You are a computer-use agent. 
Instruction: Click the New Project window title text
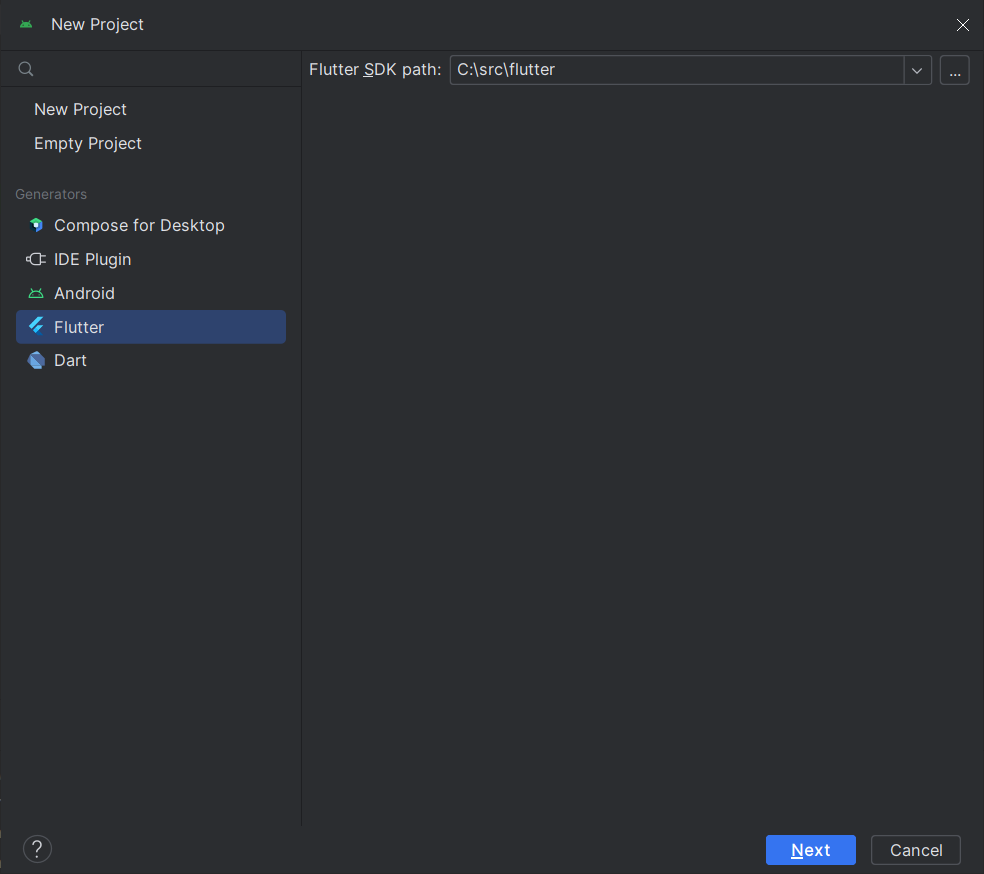click(x=97, y=24)
